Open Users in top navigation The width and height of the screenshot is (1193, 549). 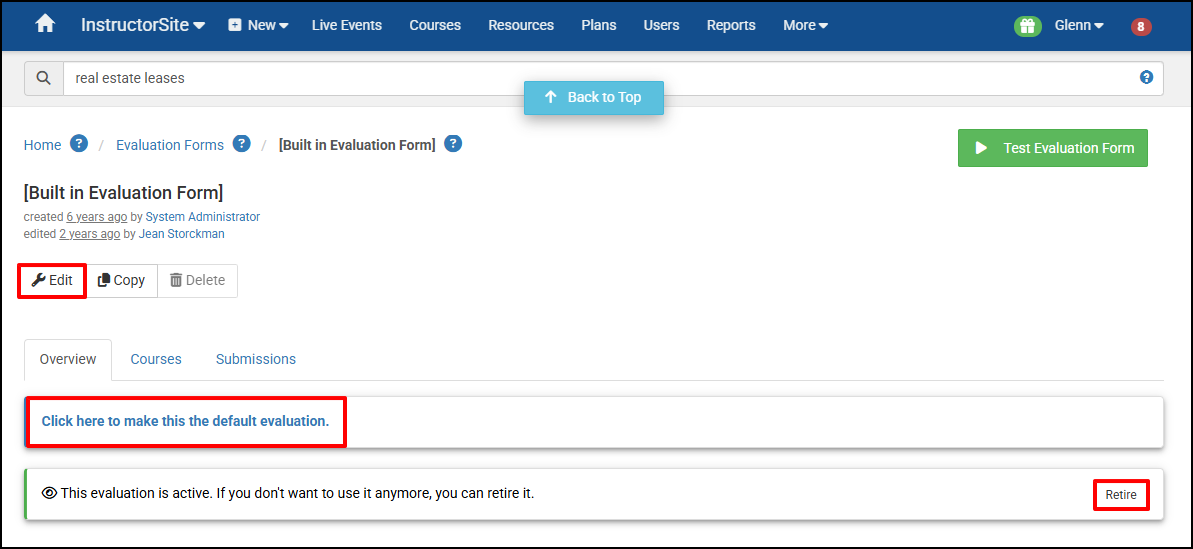661,25
